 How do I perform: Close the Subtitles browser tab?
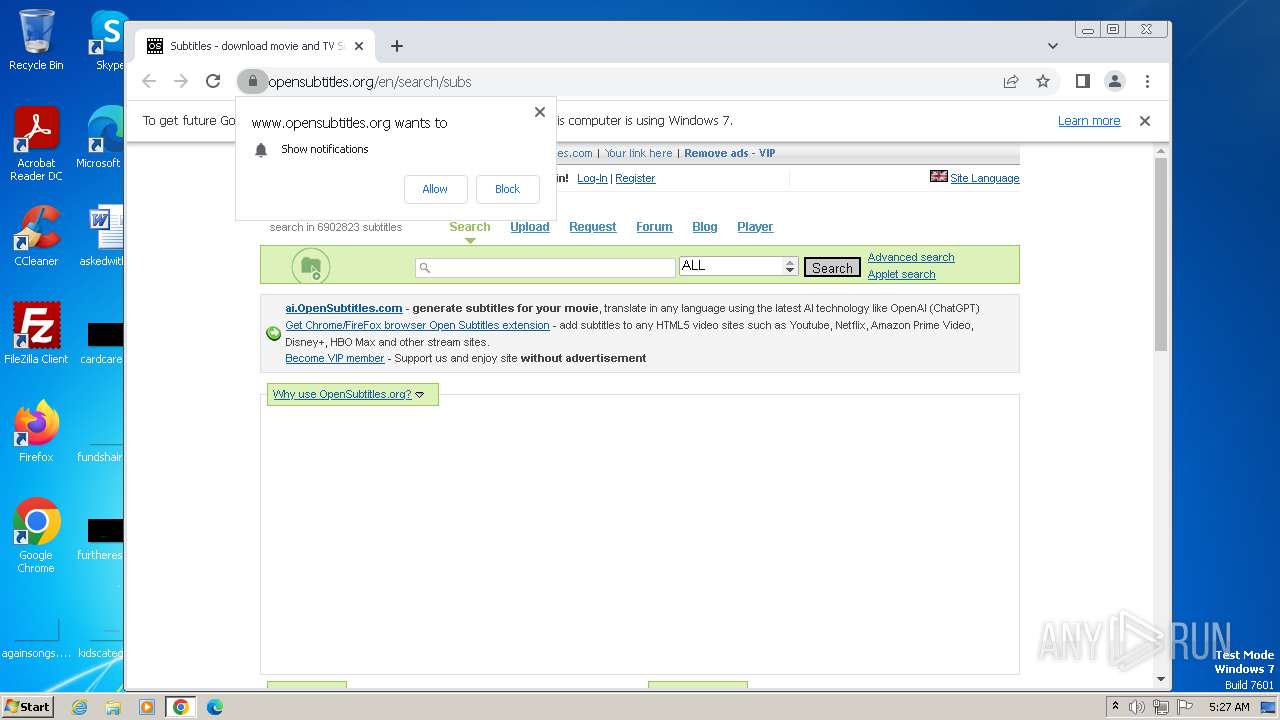pos(359,46)
